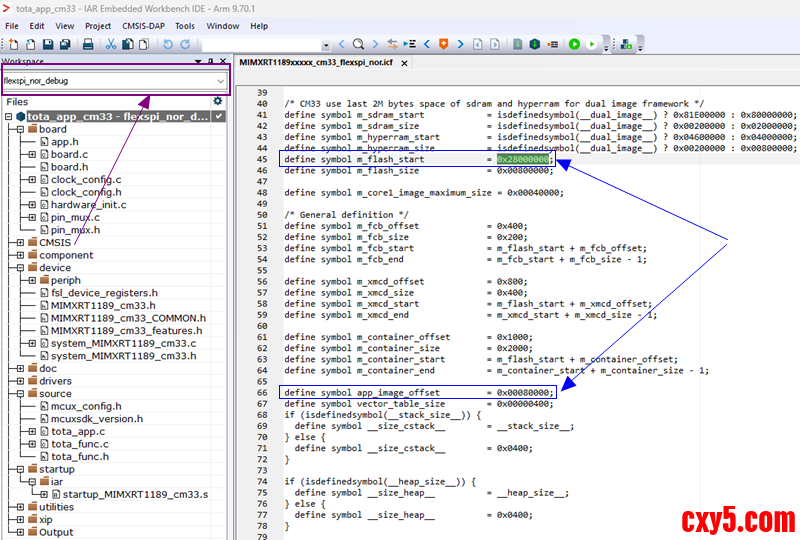Click the Redo arrow icon
The width and height of the screenshot is (800, 540).
(x=184, y=44)
